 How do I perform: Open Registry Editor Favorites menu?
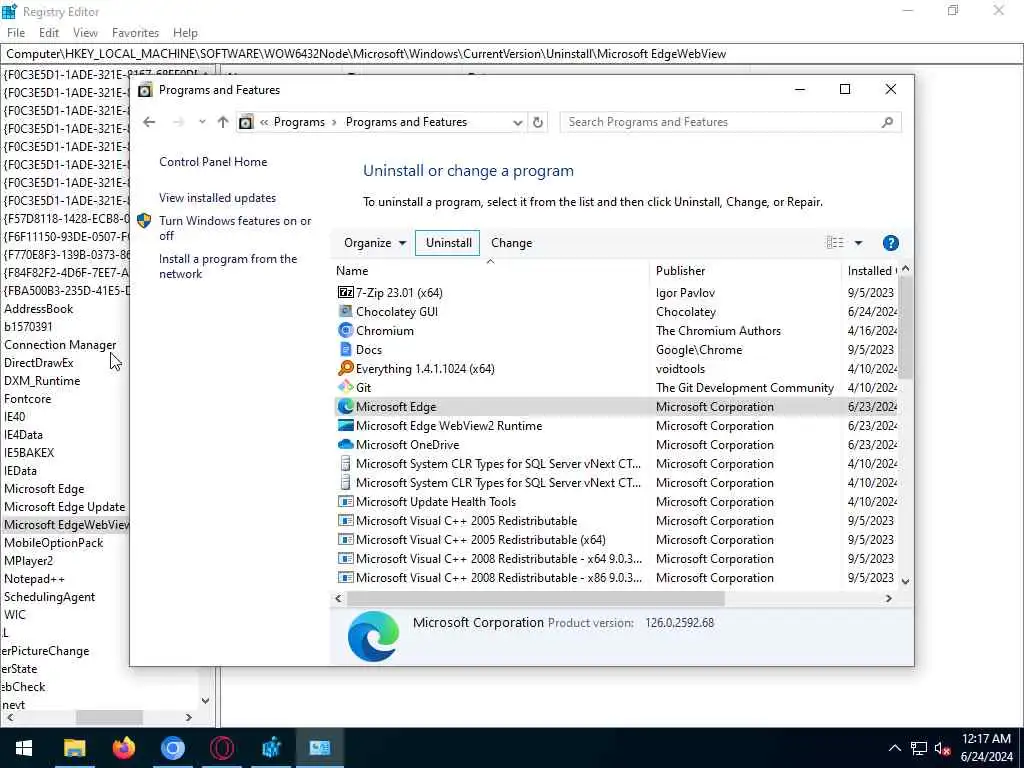[x=135, y=33]
